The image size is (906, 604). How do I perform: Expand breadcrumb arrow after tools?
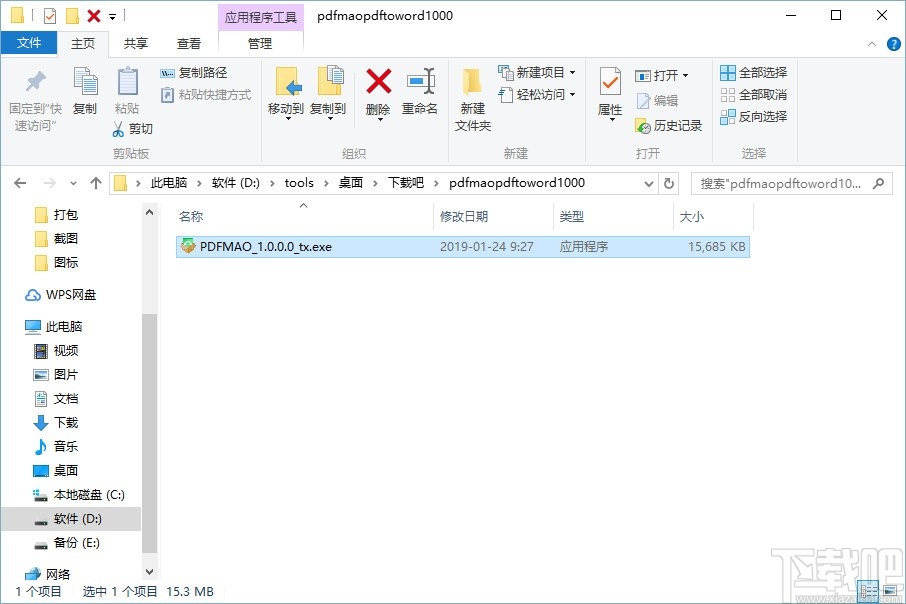click(326, 183)
